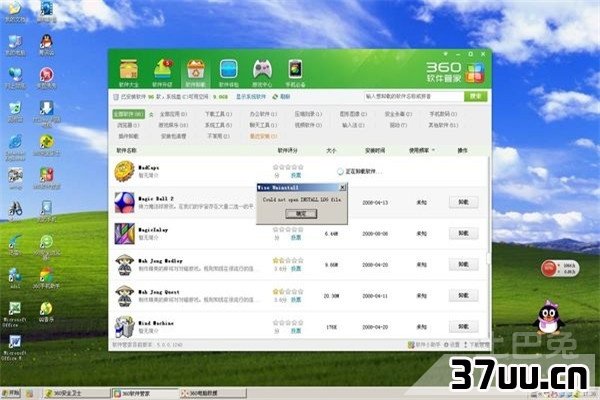Click 投票 link for MadCaps
Viewport: 600px width, 400px height.
(x=296, y=175)
